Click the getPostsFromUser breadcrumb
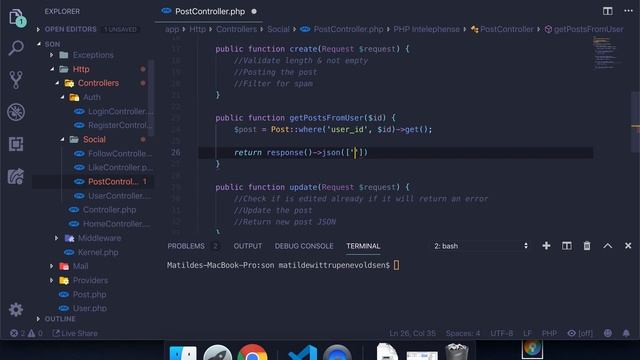The width and height of the screenshot is (640, 360). tap(588, 29)
